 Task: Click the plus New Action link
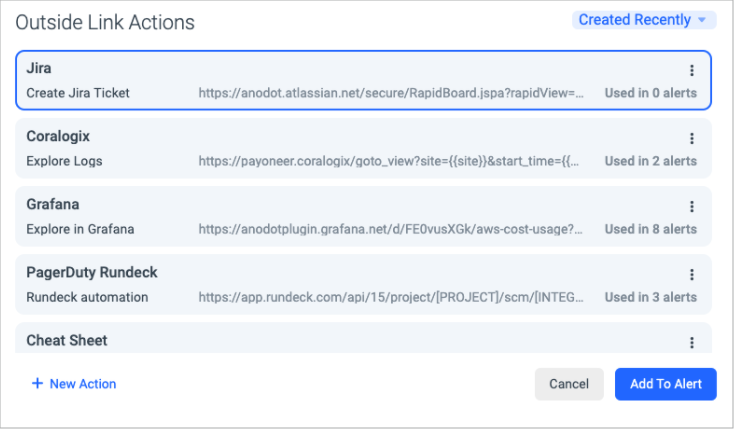click(74, 384)
